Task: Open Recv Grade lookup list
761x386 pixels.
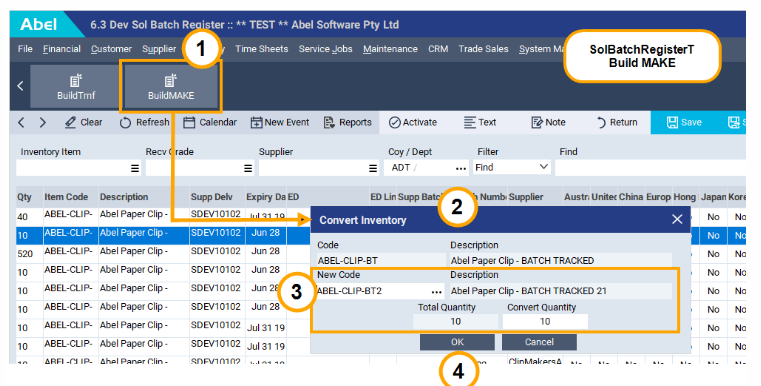Action: 248,168
